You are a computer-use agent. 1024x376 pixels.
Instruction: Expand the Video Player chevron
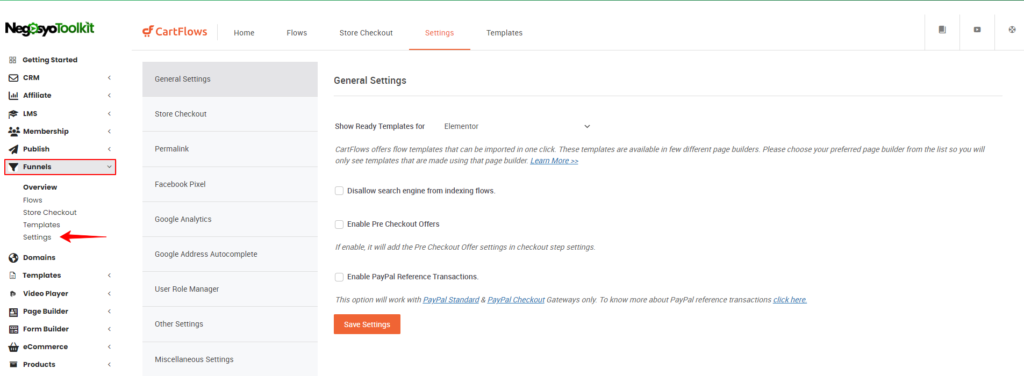point(110,294)
